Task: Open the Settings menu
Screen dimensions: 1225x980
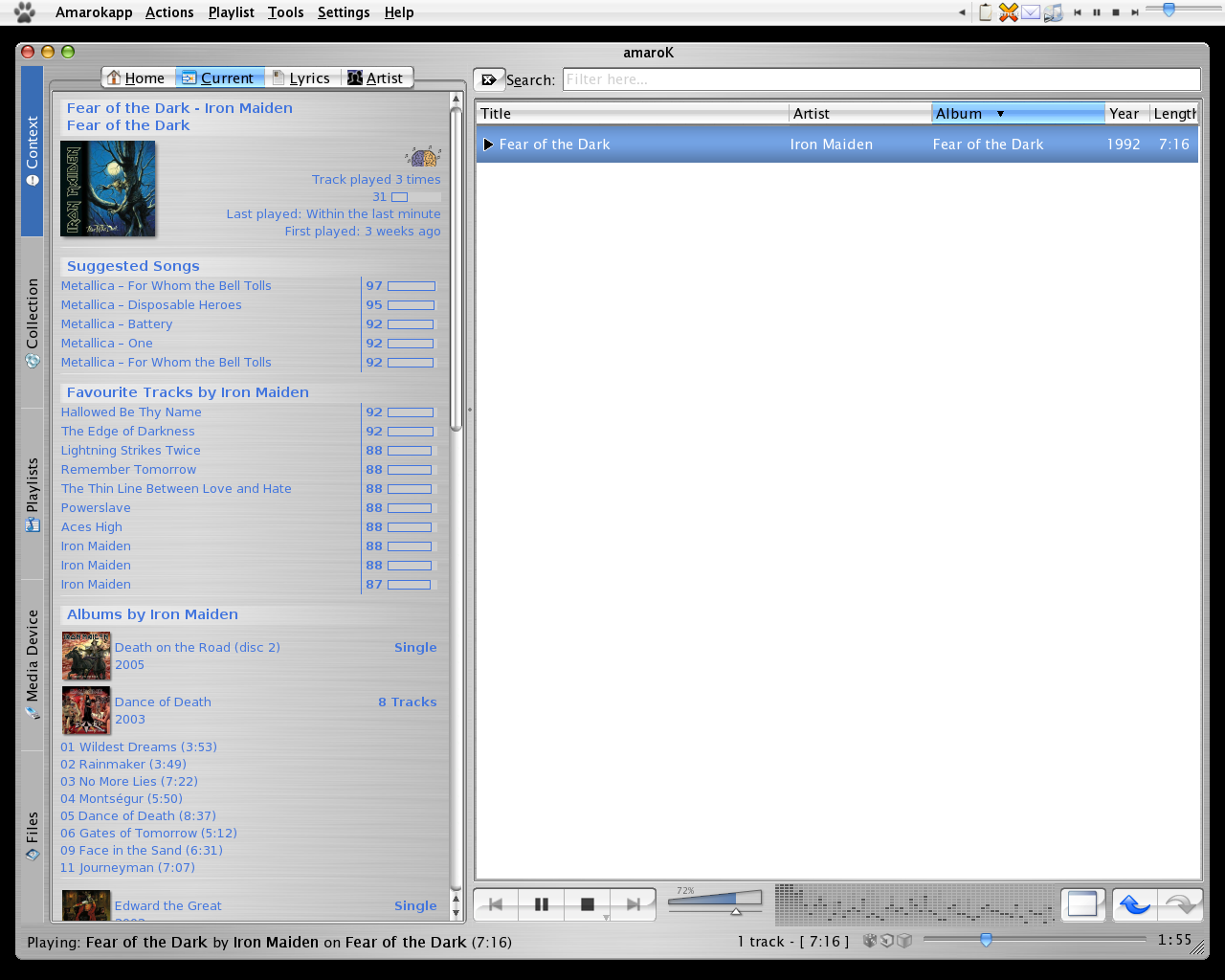Action: [x=344, y=12]
